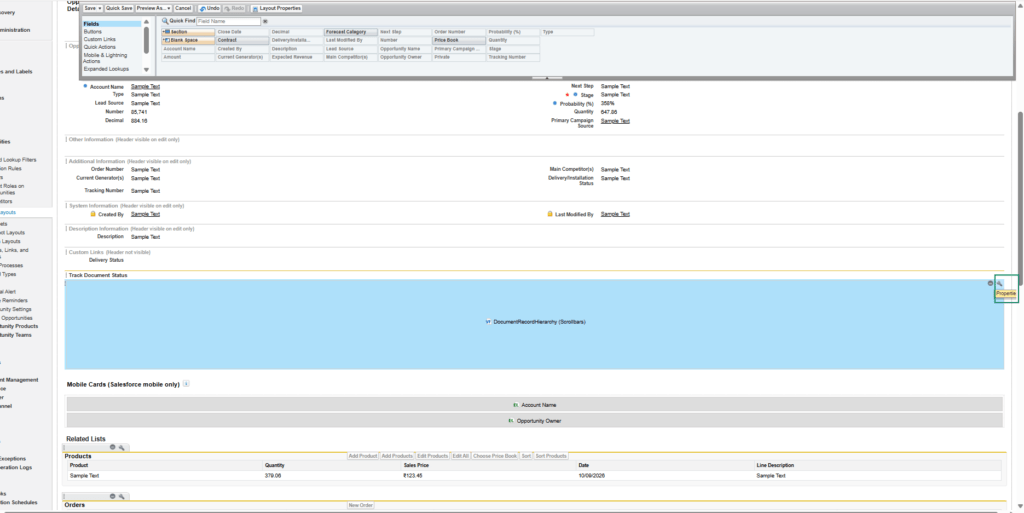
Task: Click the Opportunity Owner mobile card icon
Action: (x=511, y=421)
